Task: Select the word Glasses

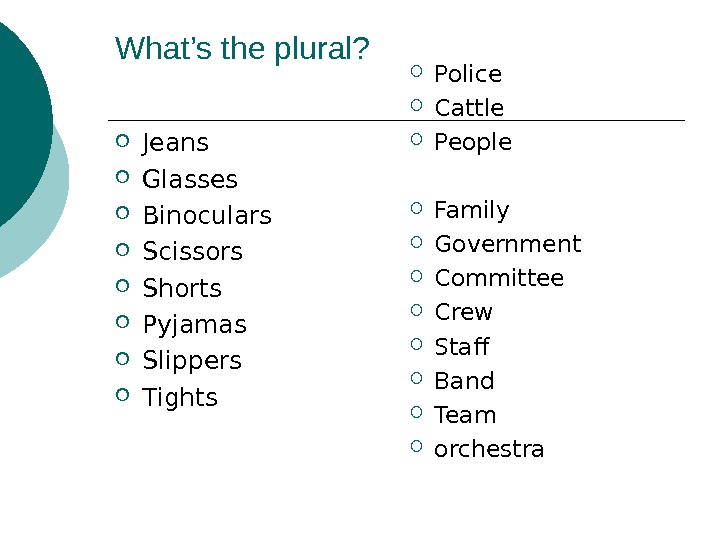Action: tap(190, 180)
